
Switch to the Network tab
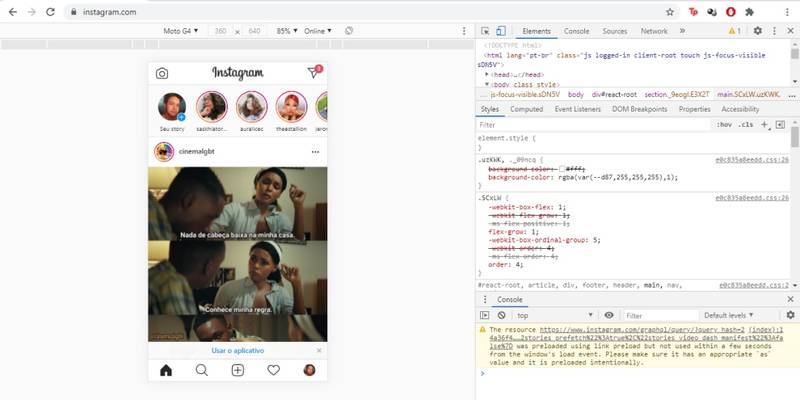click(x=654, y=31)
